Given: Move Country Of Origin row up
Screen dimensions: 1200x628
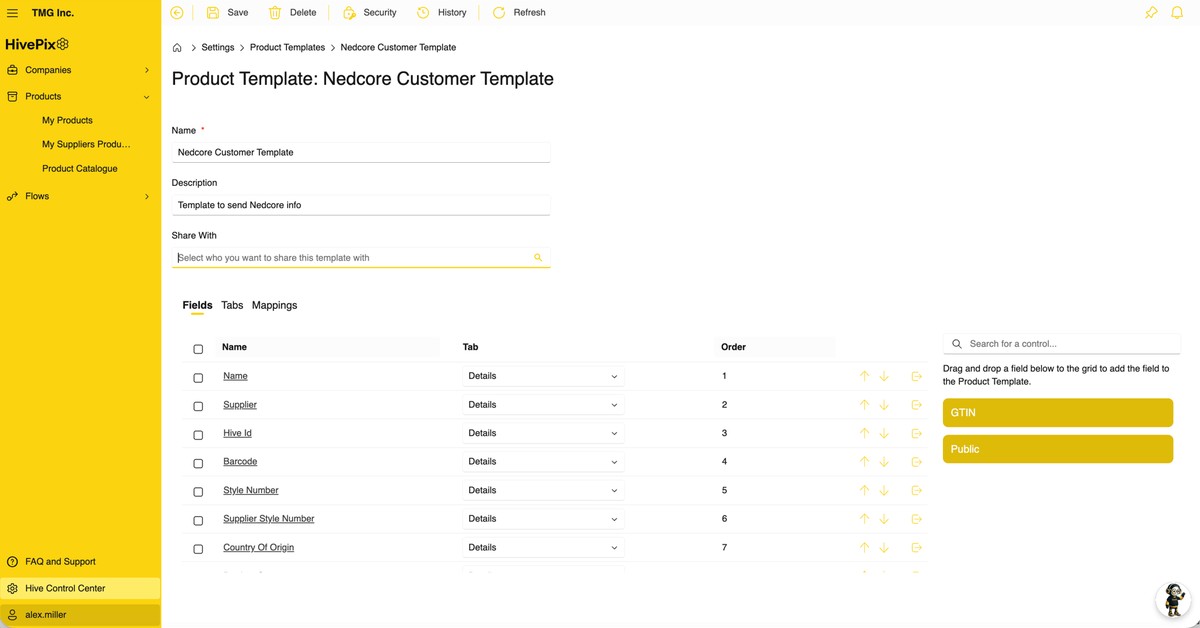Looking at the screenshot, I should [x=864, y=548].
